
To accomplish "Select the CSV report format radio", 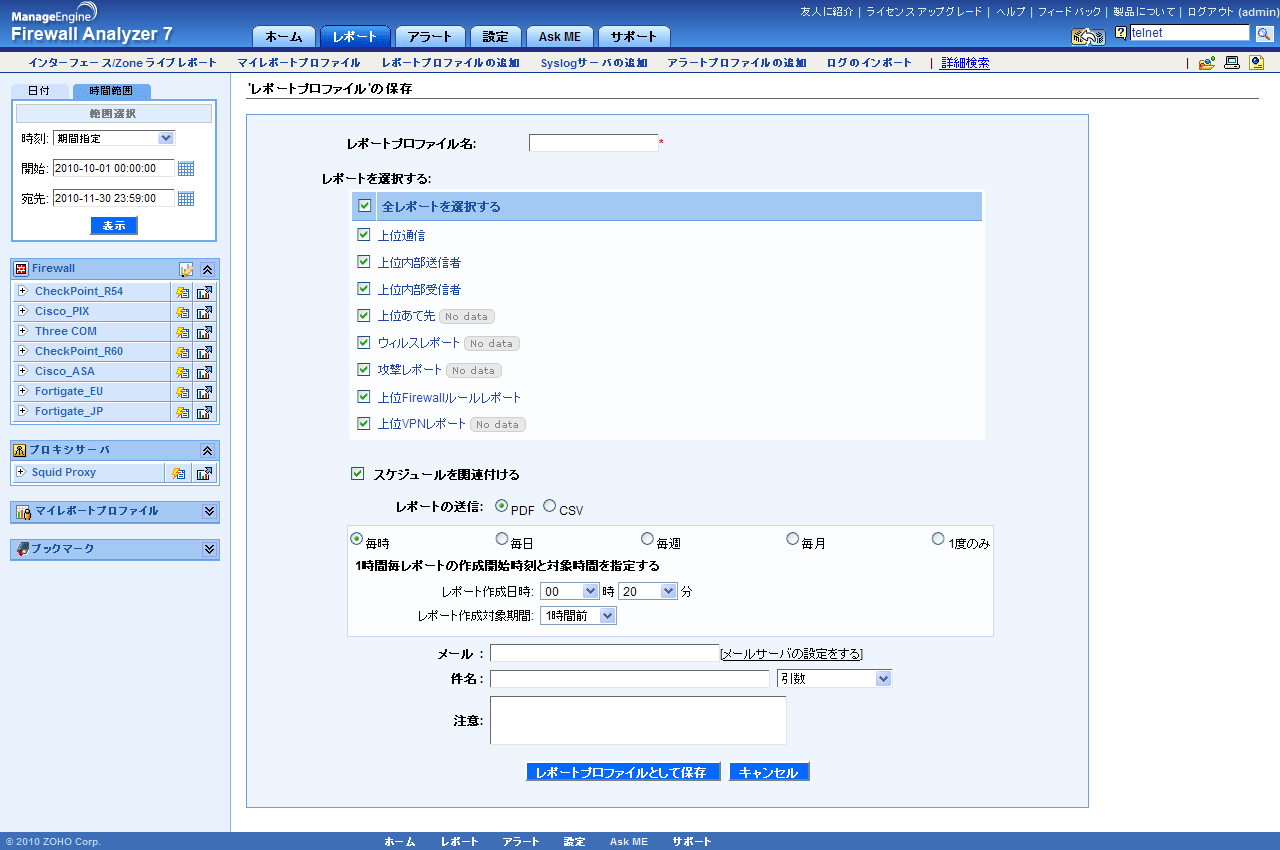I will click(550, 507).
